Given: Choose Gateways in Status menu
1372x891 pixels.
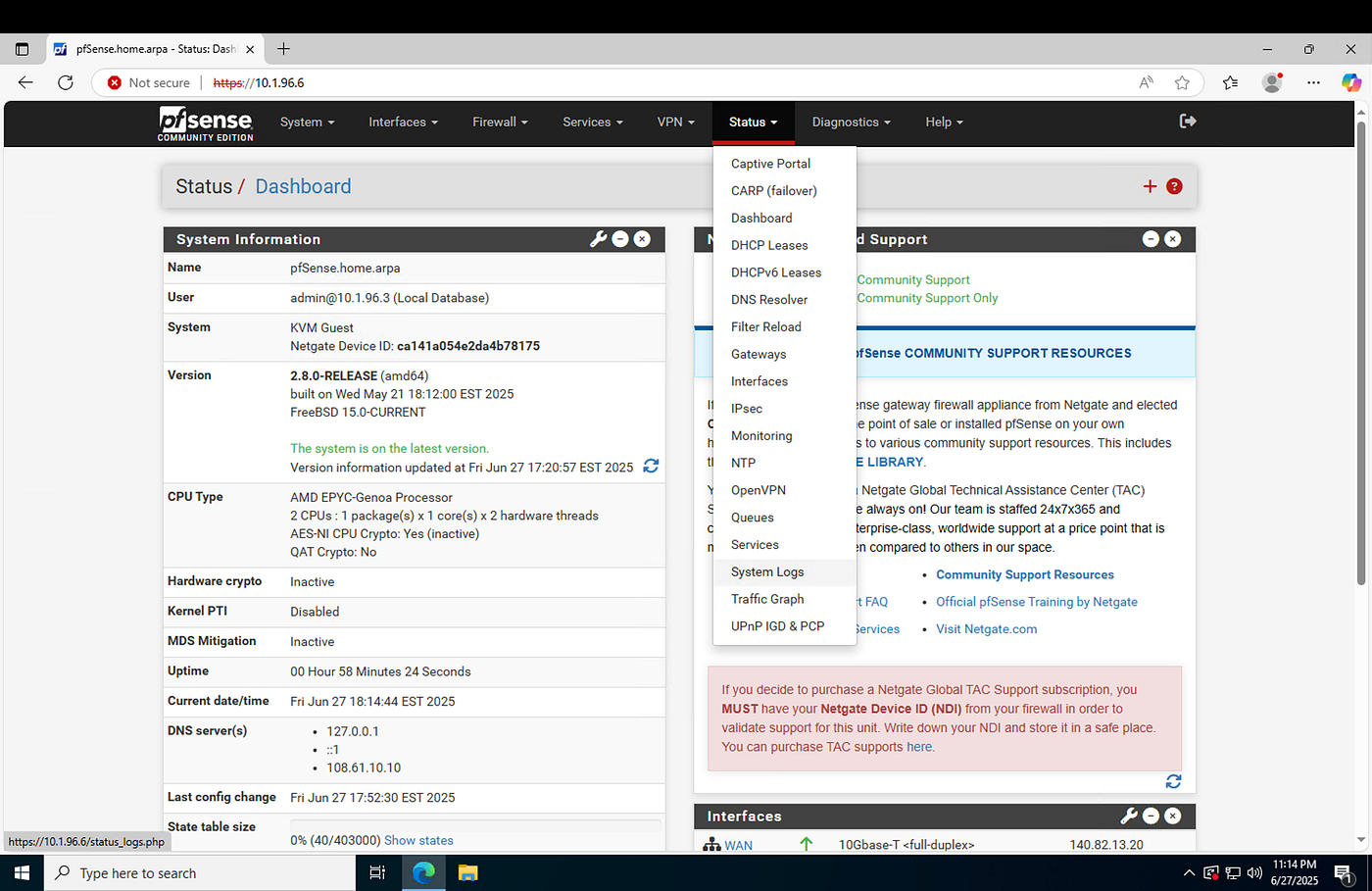Looking at the screenshot, I should click(x=784, y=354).
